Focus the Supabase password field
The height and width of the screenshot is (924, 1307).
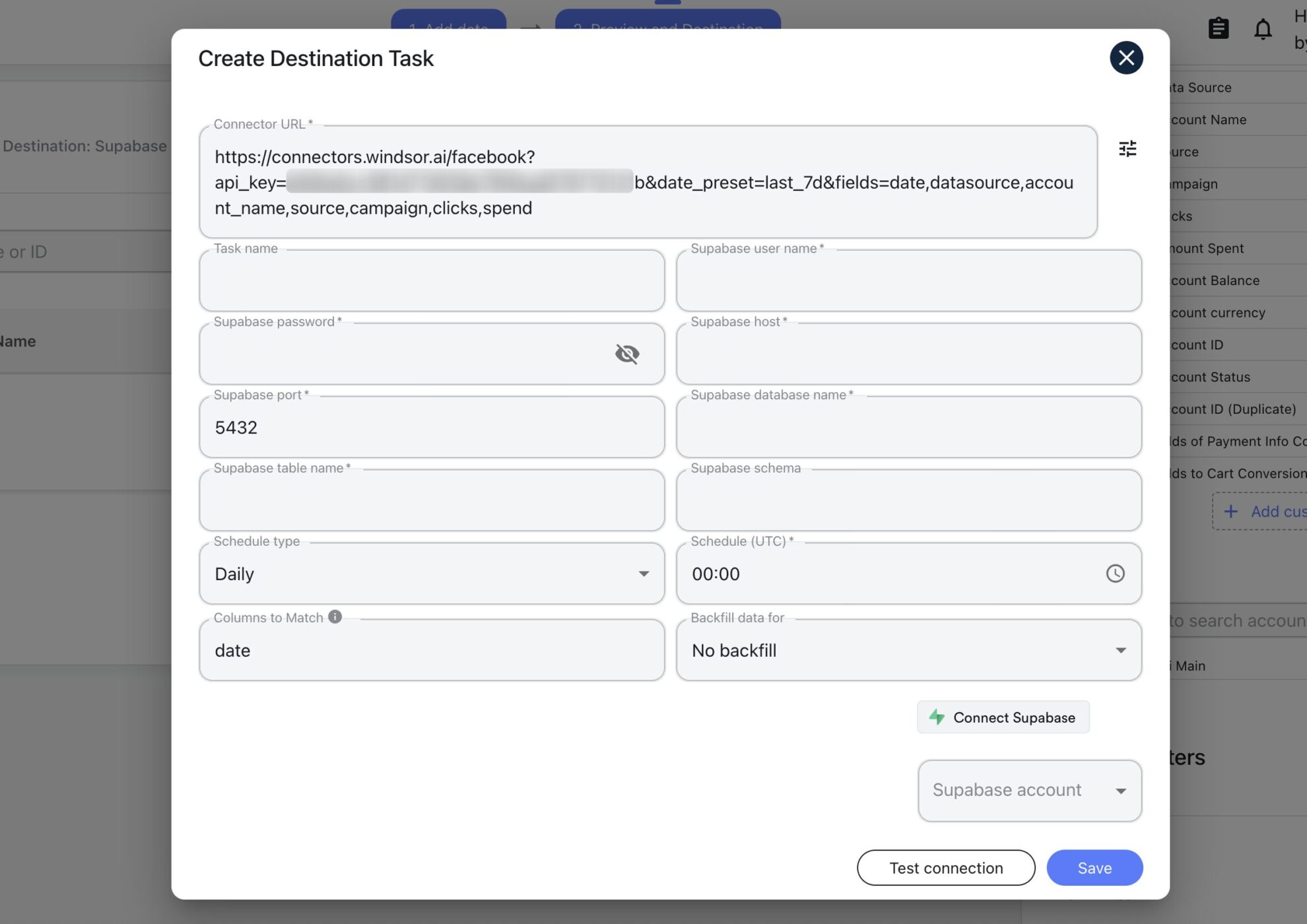(x=432, y=354)
